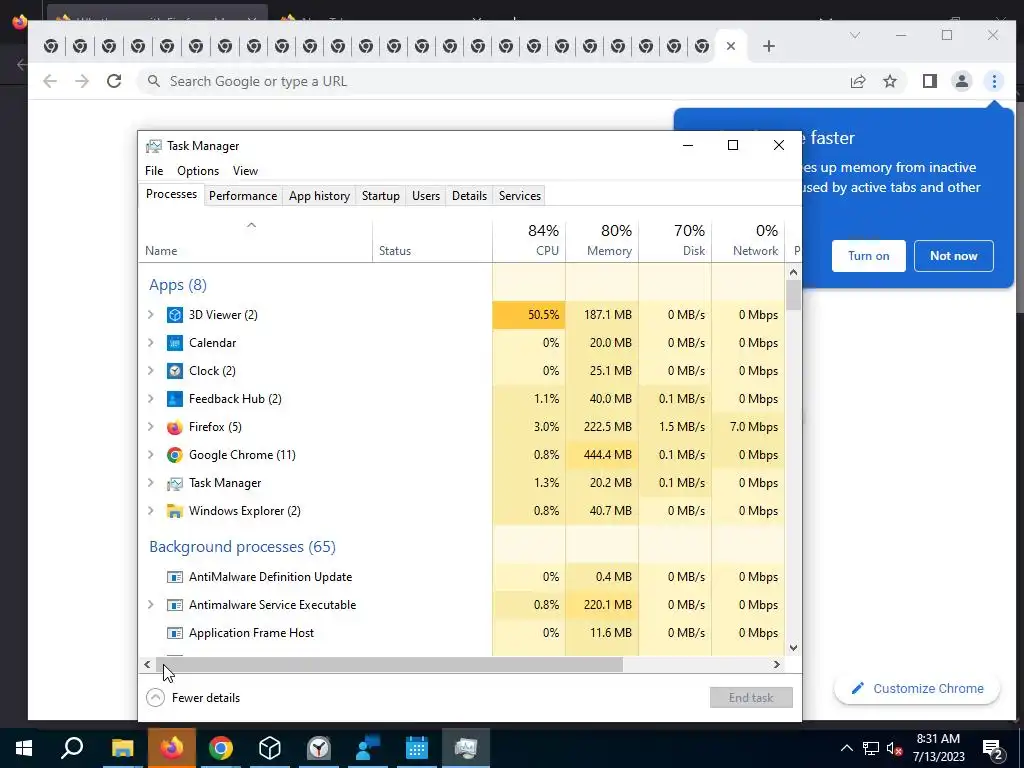Switch to Chrome on the taskbar

click(221, 748)
